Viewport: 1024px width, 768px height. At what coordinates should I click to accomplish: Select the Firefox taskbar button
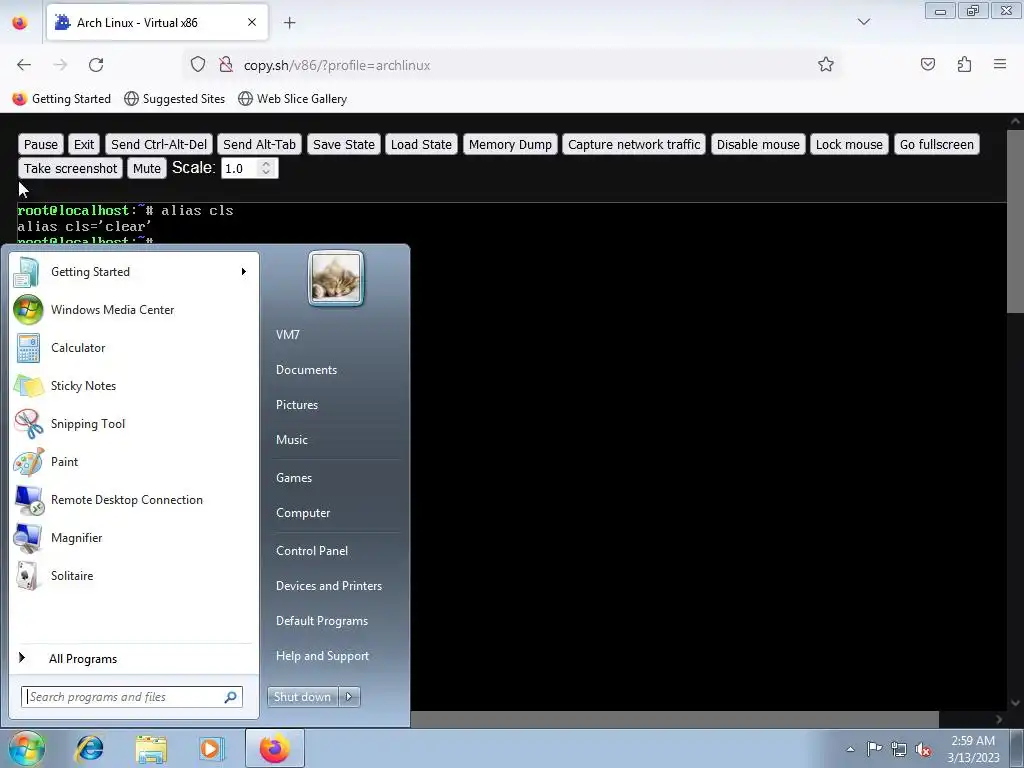click(x=274, y=748)
